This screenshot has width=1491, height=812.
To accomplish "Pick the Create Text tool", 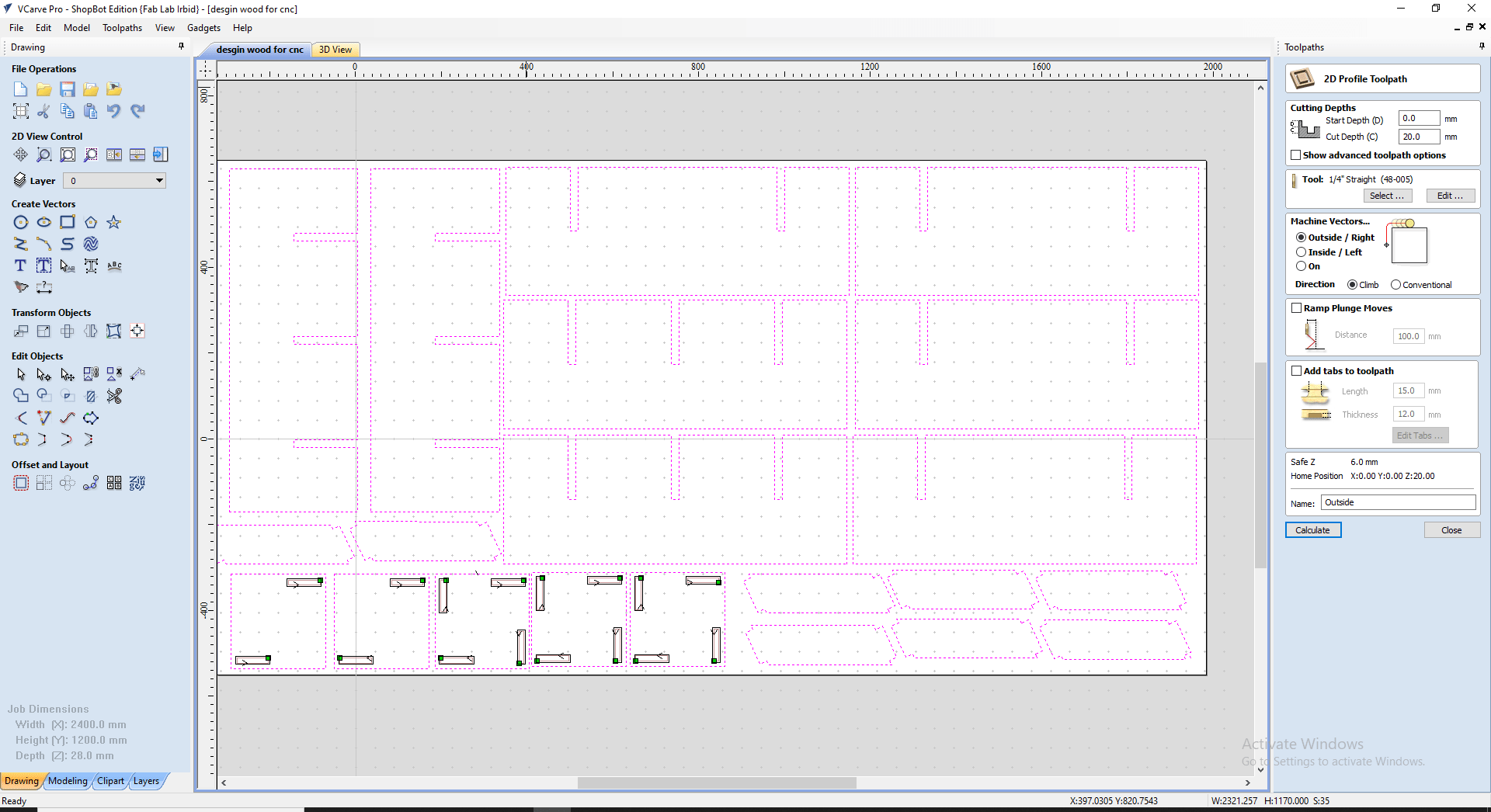I will point(21,265).
